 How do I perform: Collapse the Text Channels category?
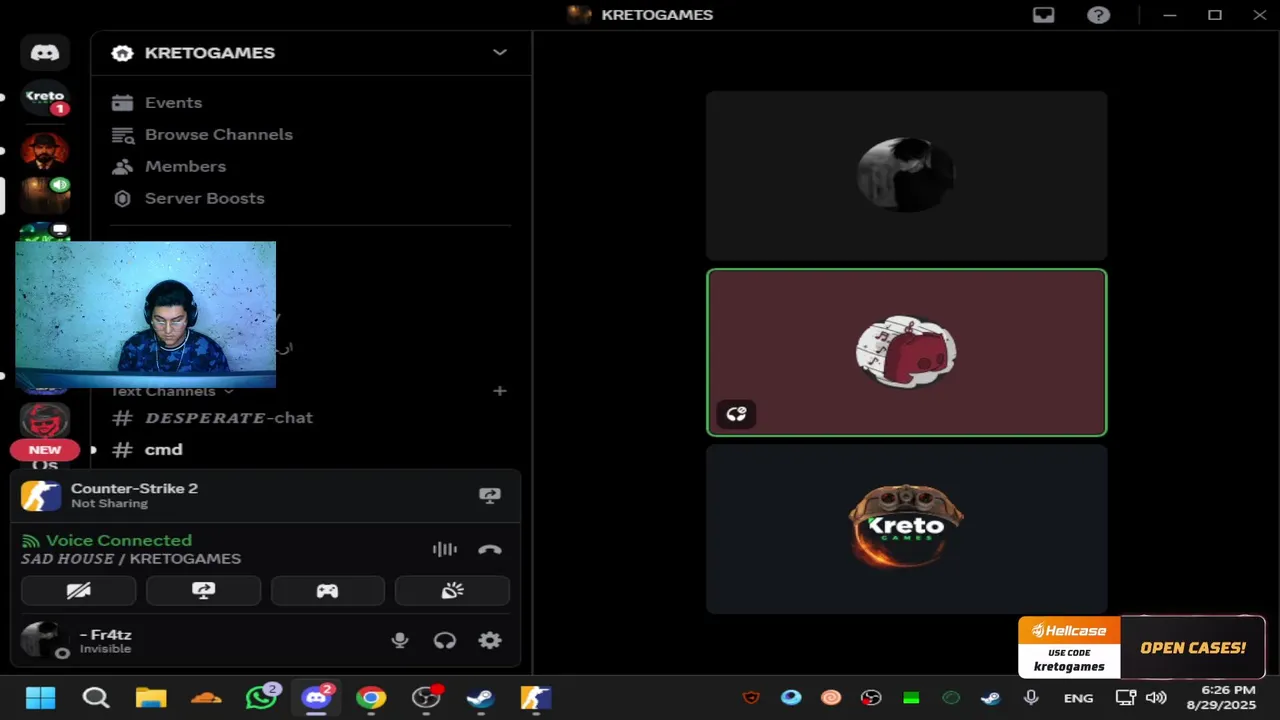(171, 391)
